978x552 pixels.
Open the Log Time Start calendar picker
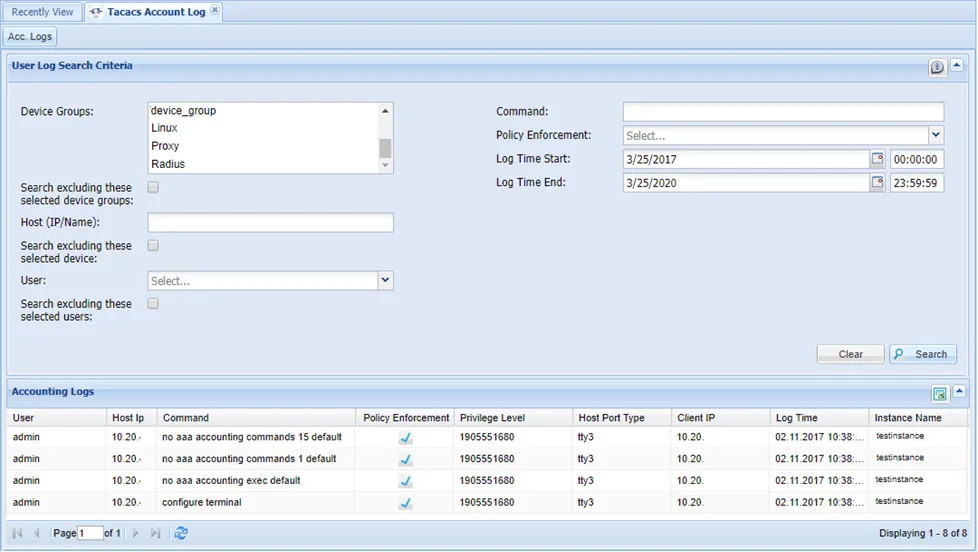coord(878,158)
